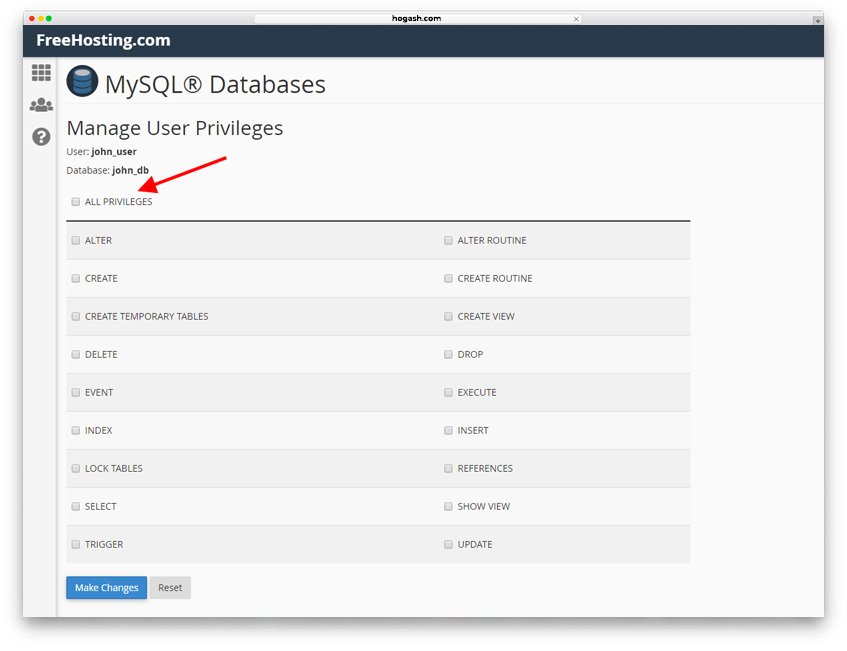Viewport: 847px width, 651px height.
Task: Toggle the EXECUTE privilege checkbox
Action: [448, 392]
